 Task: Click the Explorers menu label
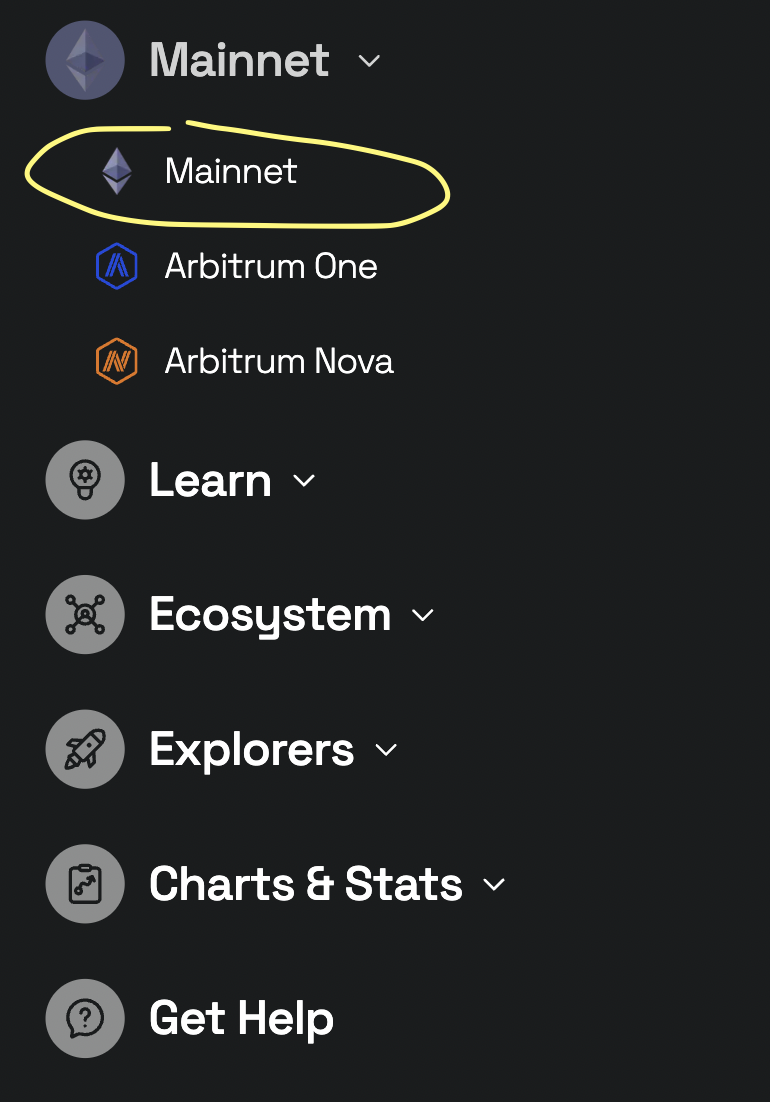(x=251, y=749)
